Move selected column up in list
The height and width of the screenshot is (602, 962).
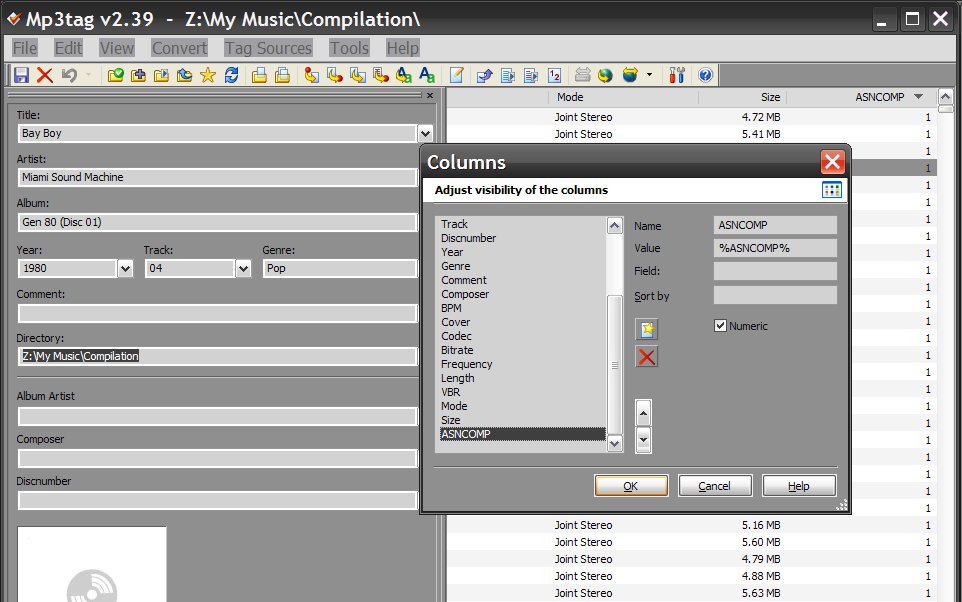pos(643,413)
